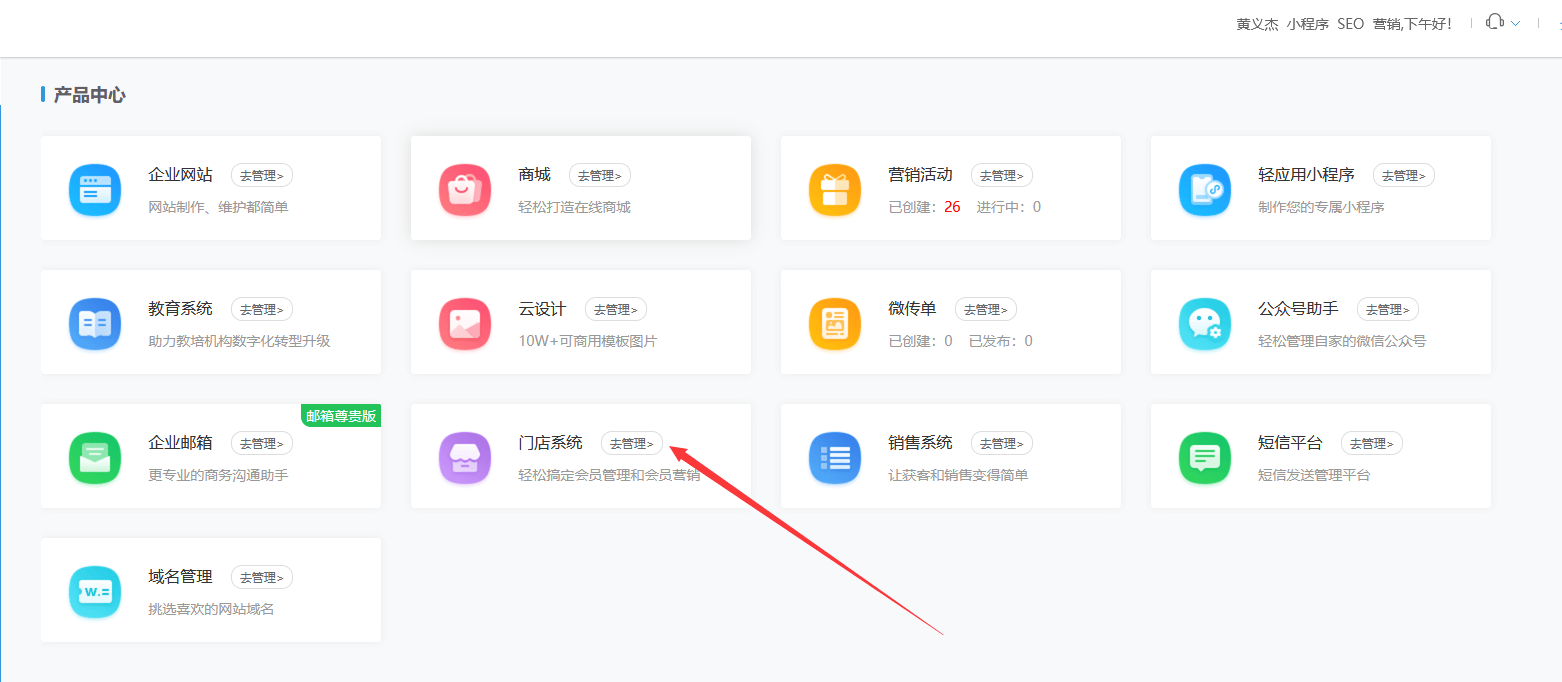Click 10W+可商用模板图片 description
The width and height of the screenshot is (1562, 682).
point(588,341)
